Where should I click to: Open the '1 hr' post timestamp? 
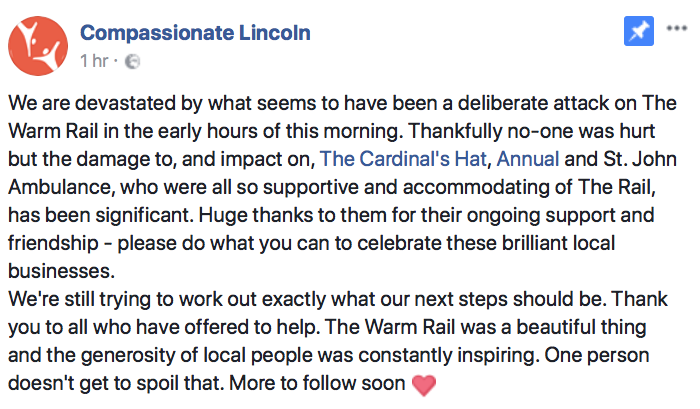click(94, 61)
